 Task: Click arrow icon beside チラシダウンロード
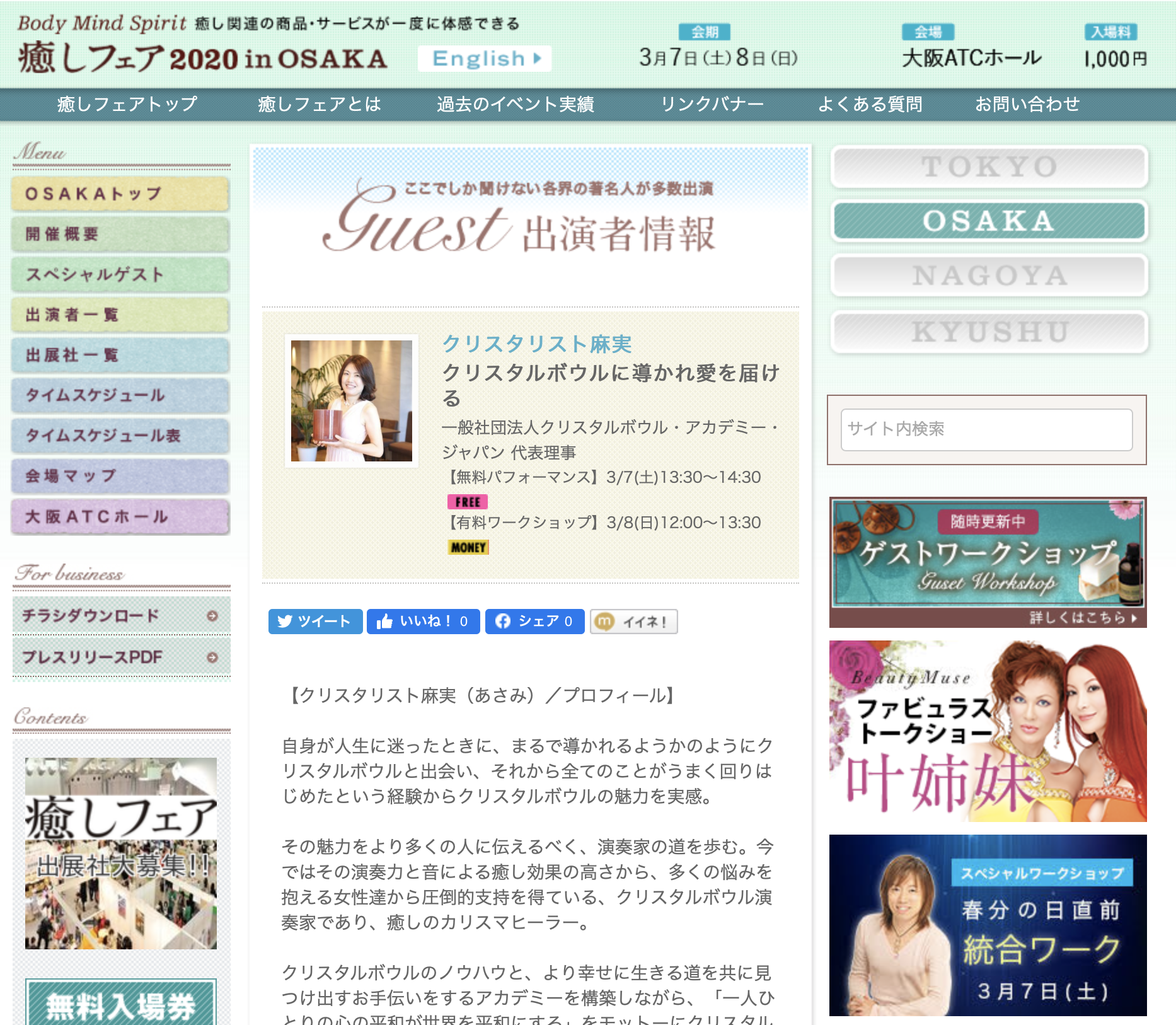pos(212,616)
